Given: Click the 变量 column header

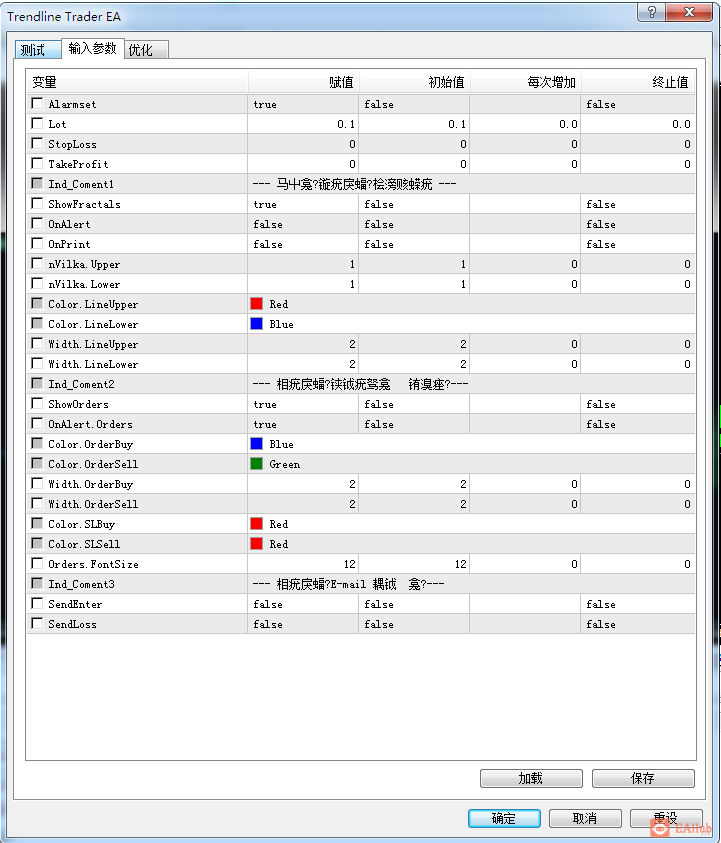Looking at the screenshot, I should click(137, 82).
